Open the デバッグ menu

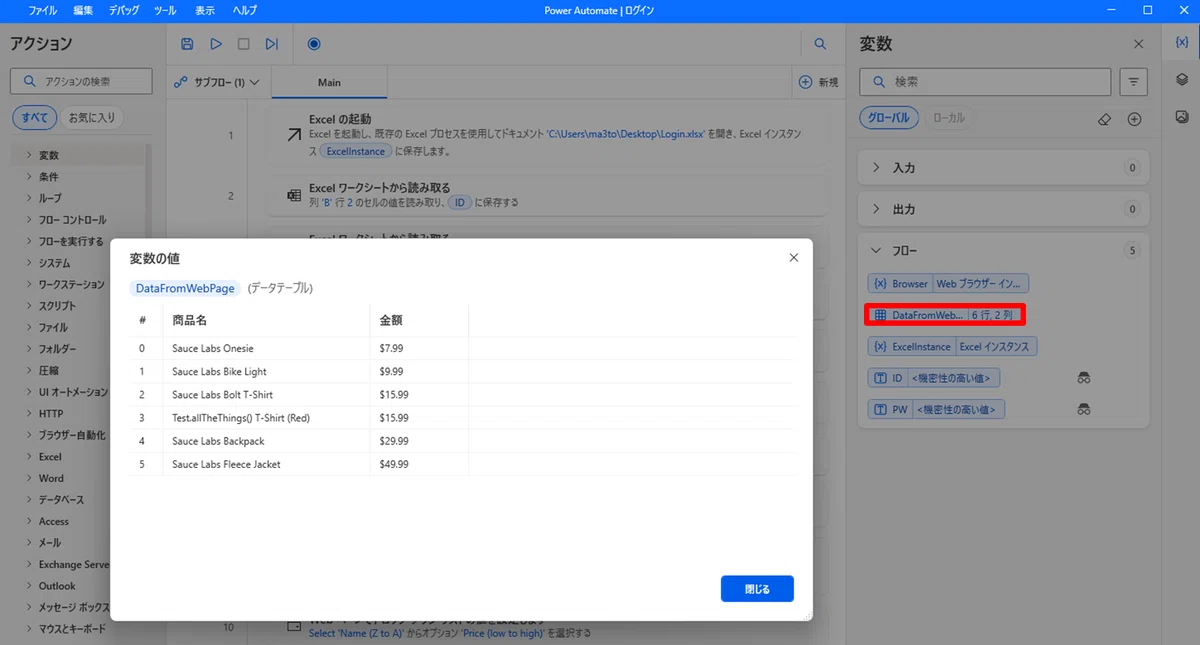click(x=124, y=10)
